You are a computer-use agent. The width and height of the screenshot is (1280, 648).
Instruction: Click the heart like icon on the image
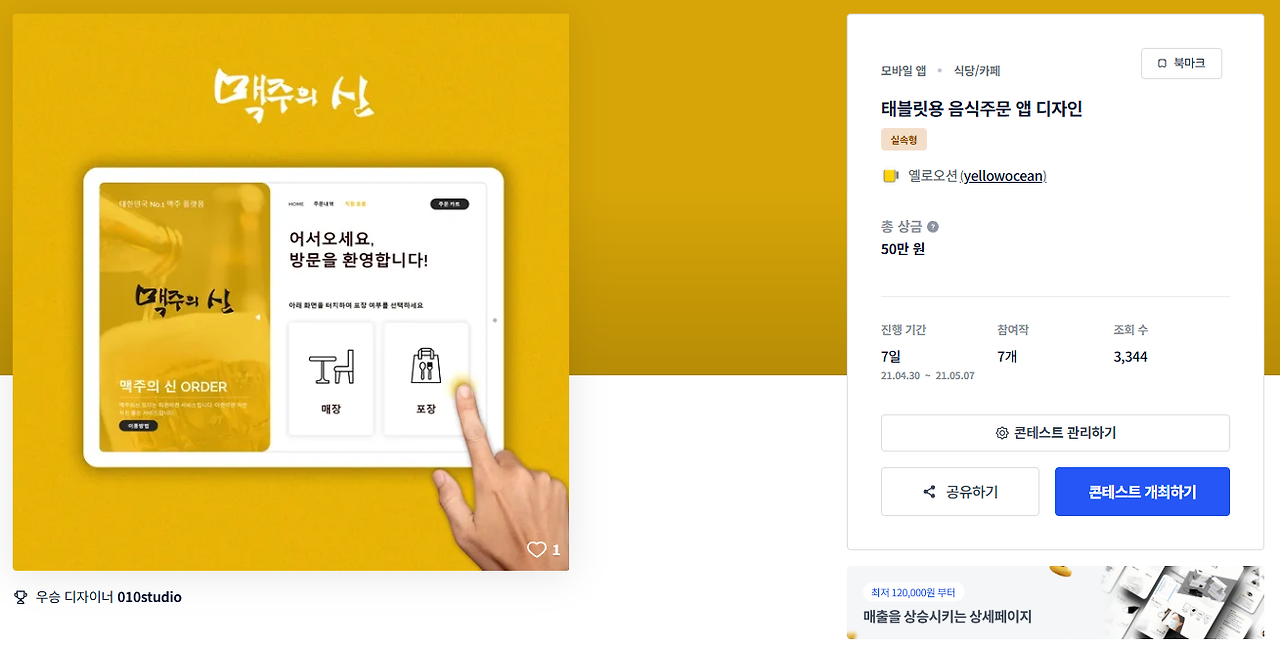[x=537, y=549]
